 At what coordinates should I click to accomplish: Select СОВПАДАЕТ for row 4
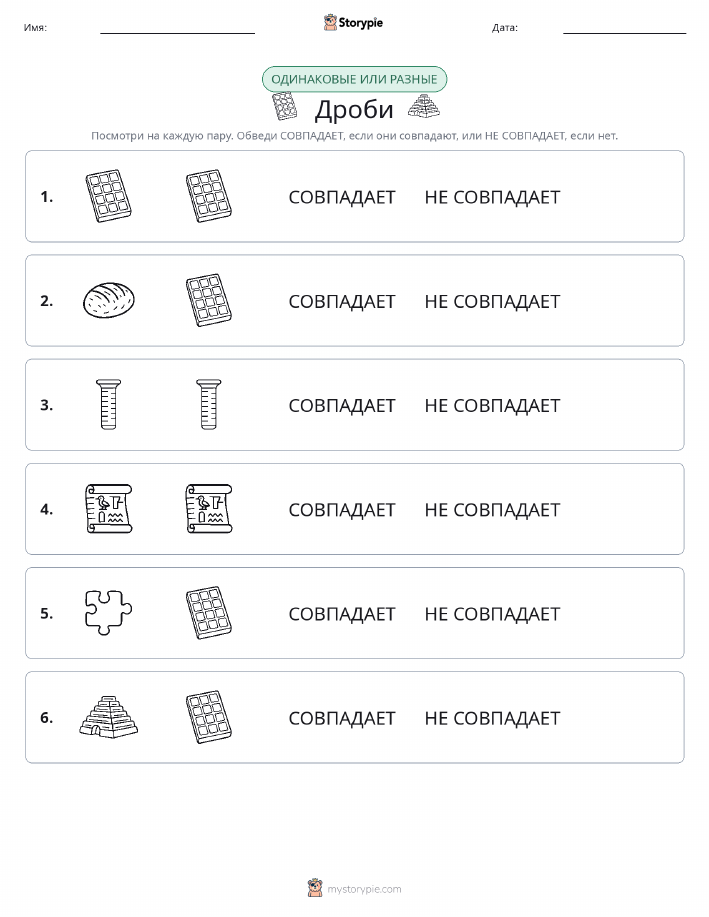click(x=342, y=510)
